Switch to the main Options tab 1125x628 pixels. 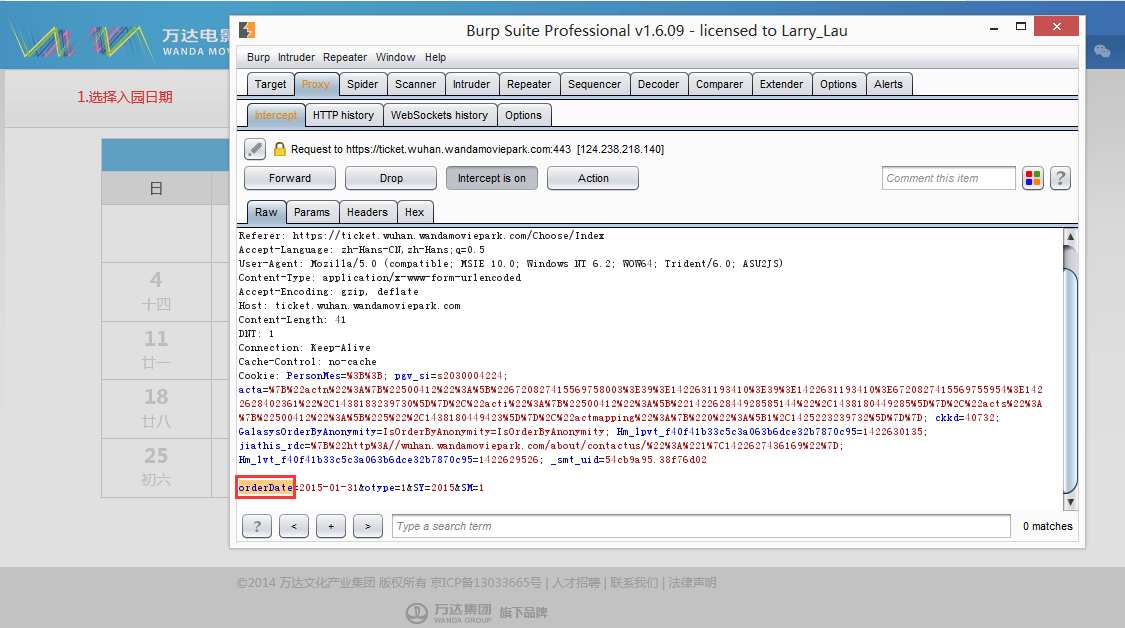[x=838, y=84]
